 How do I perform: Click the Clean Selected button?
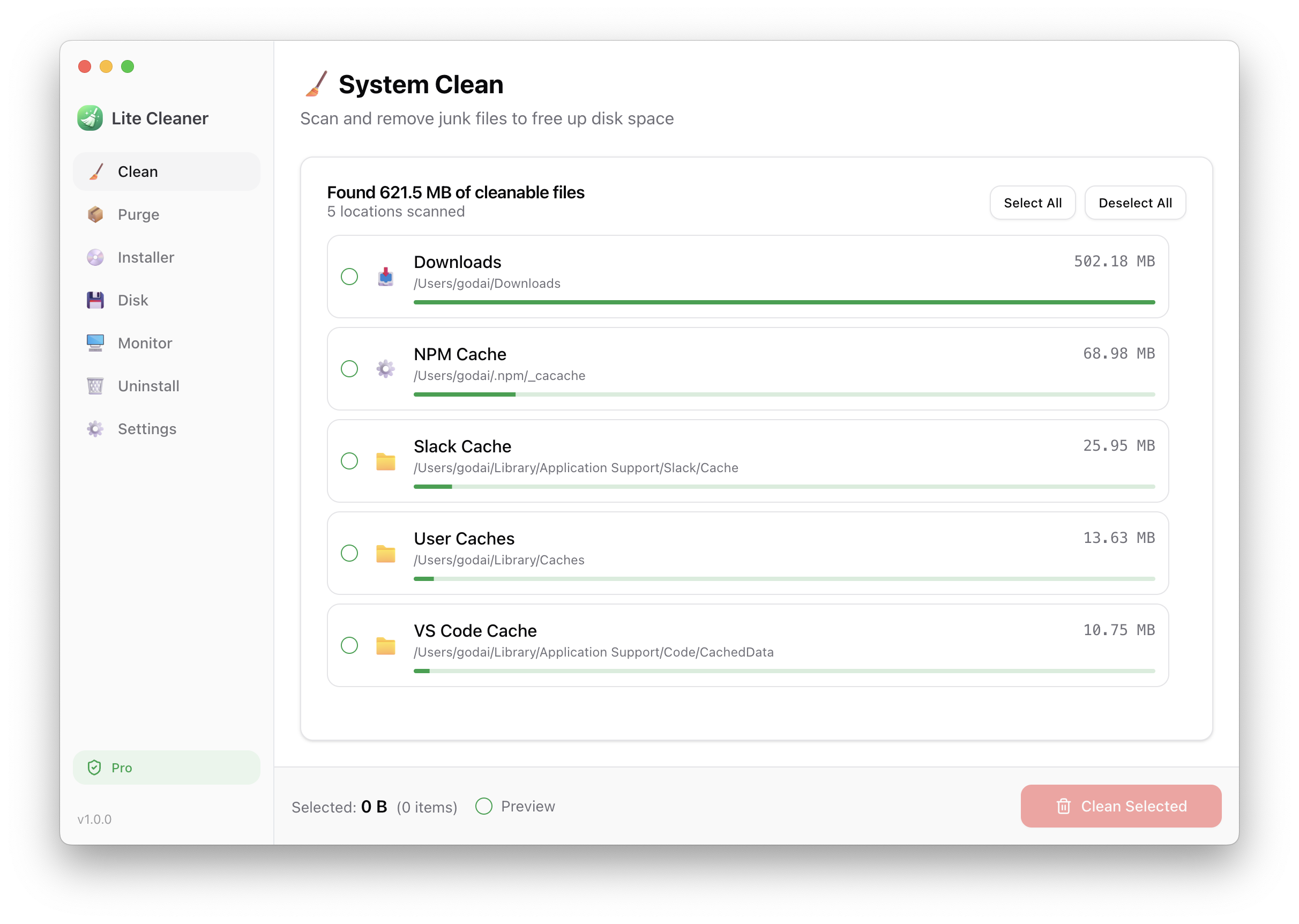pyautogui.click(x=1121, y=806)
